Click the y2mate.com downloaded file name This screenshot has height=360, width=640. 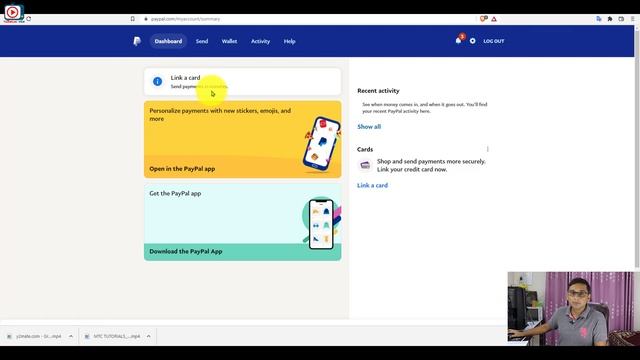[x=38, y=336]
